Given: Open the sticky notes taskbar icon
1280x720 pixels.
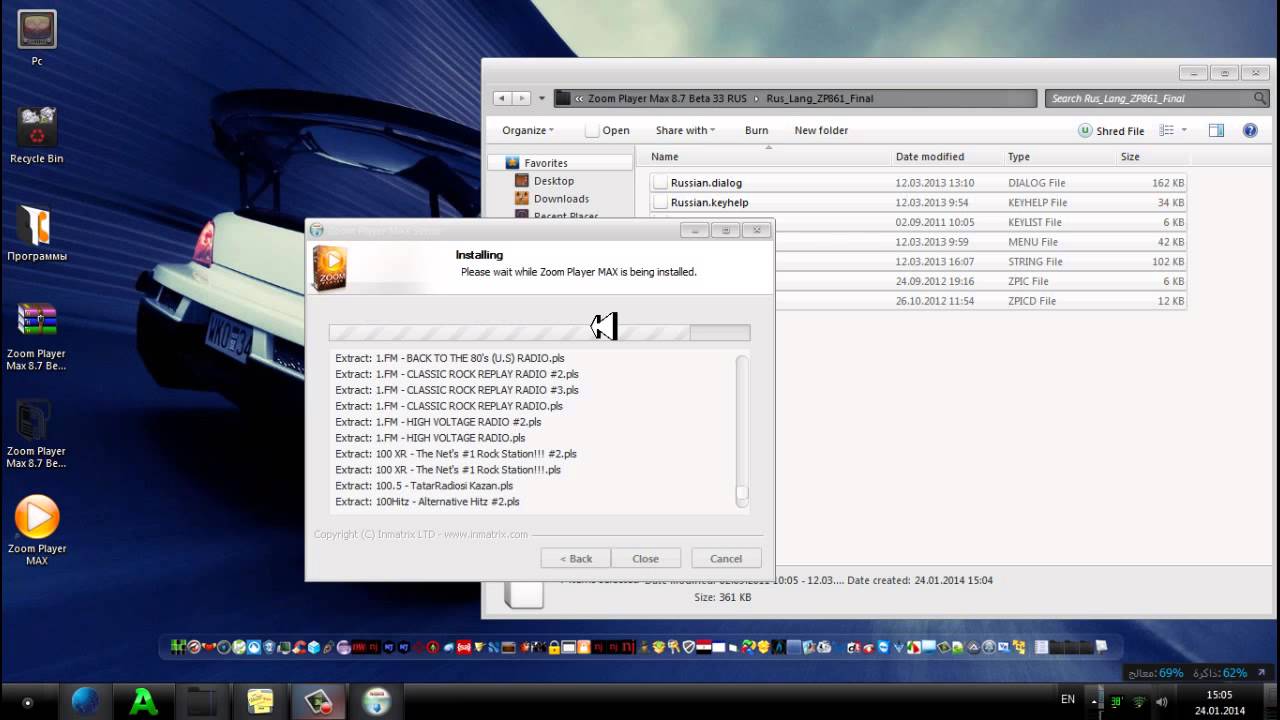Looking at the screenshot, I should 260,702.
